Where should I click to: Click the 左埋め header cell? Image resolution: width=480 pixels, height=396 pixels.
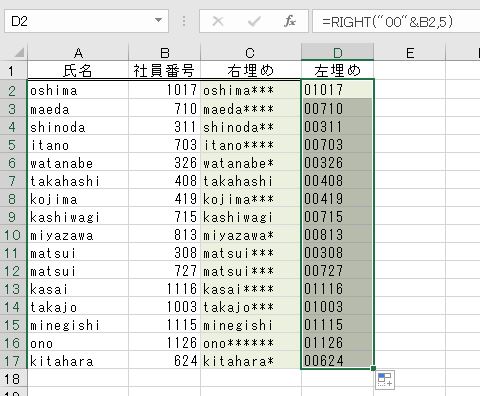(x=338, y=70)
